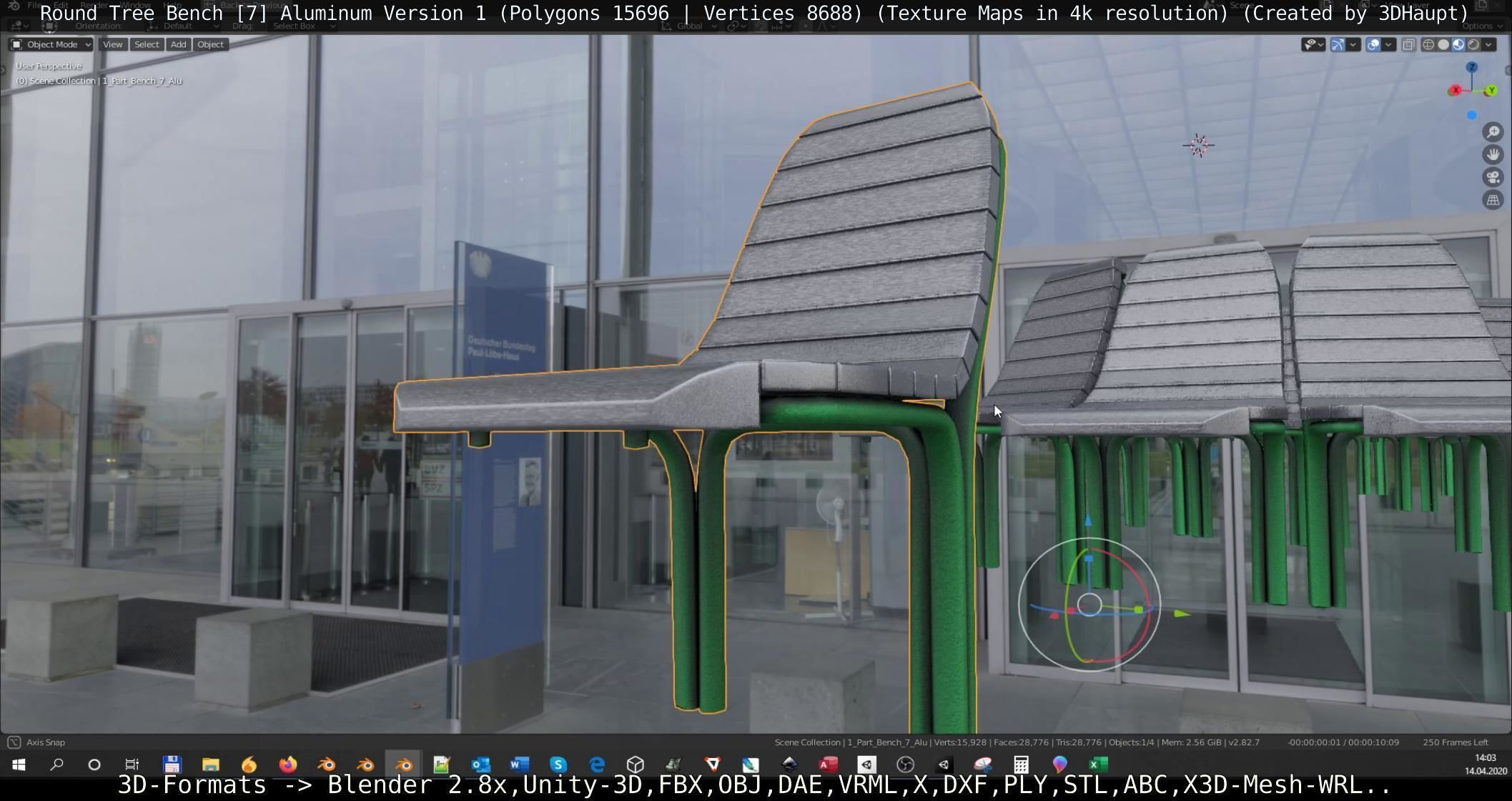Open the selectability and visibility dropdown

click(1313, 44)
